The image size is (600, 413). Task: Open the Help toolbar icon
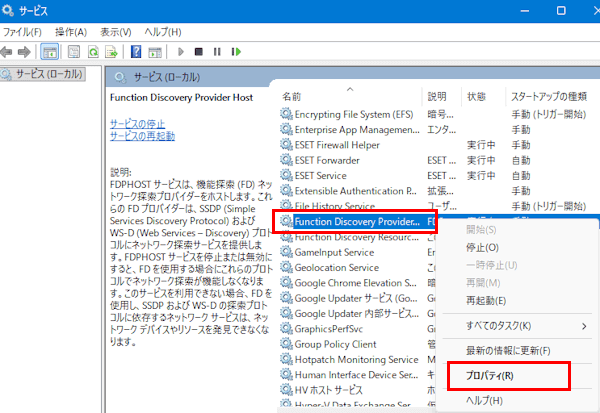click(x=136, y=52)
